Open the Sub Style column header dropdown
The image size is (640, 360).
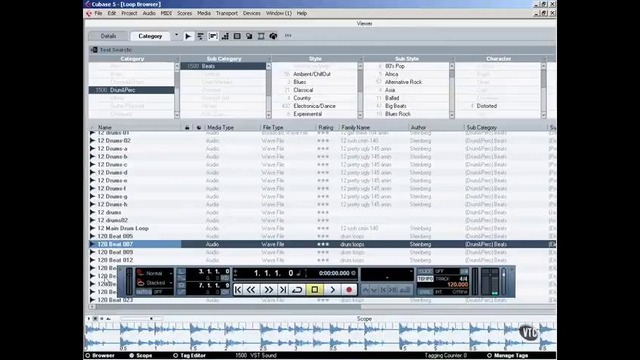coord(452,59)
